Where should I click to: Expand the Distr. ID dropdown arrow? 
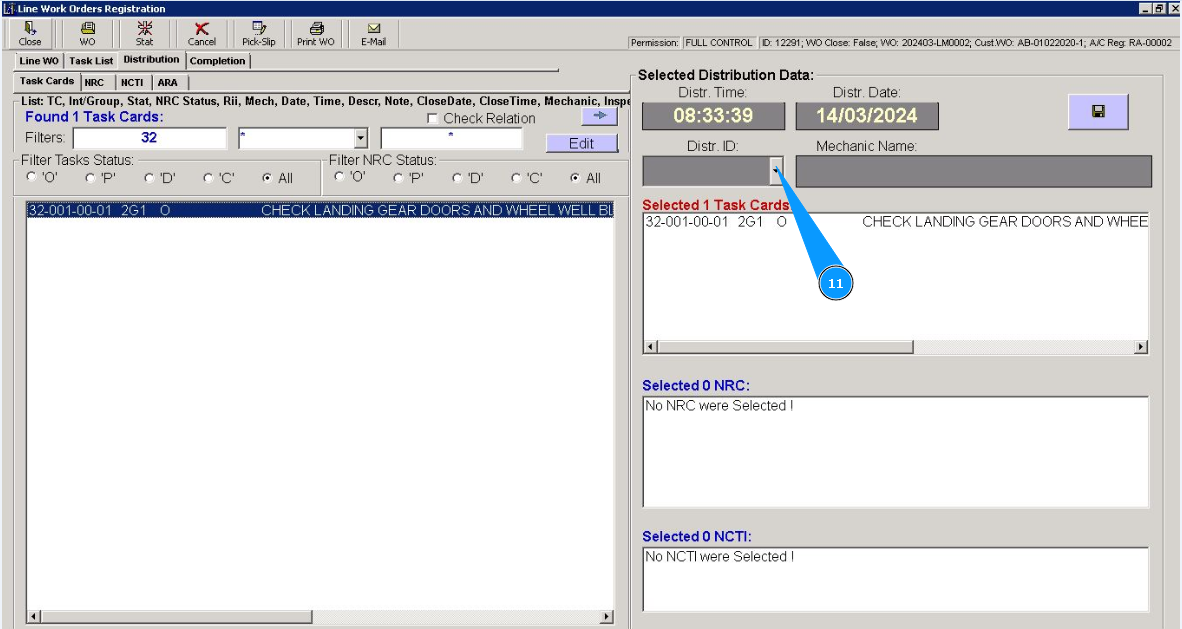pos(776,171)
